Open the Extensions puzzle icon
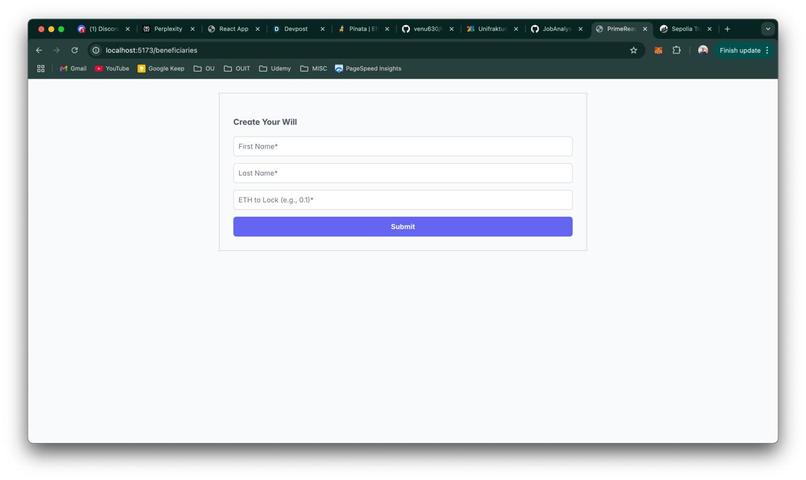The width and height of the screenshot is (806, 480). pyautogui.click(x=676, y=50)
